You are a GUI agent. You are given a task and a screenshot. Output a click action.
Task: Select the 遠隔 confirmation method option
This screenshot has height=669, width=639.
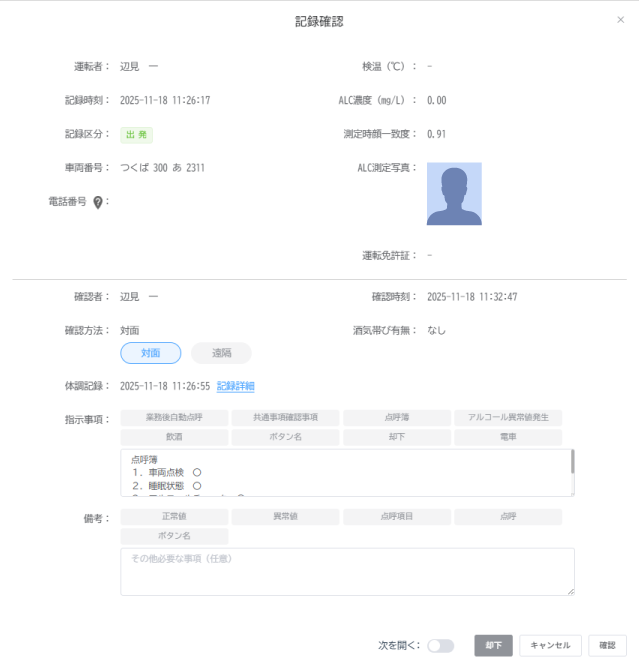221,353
